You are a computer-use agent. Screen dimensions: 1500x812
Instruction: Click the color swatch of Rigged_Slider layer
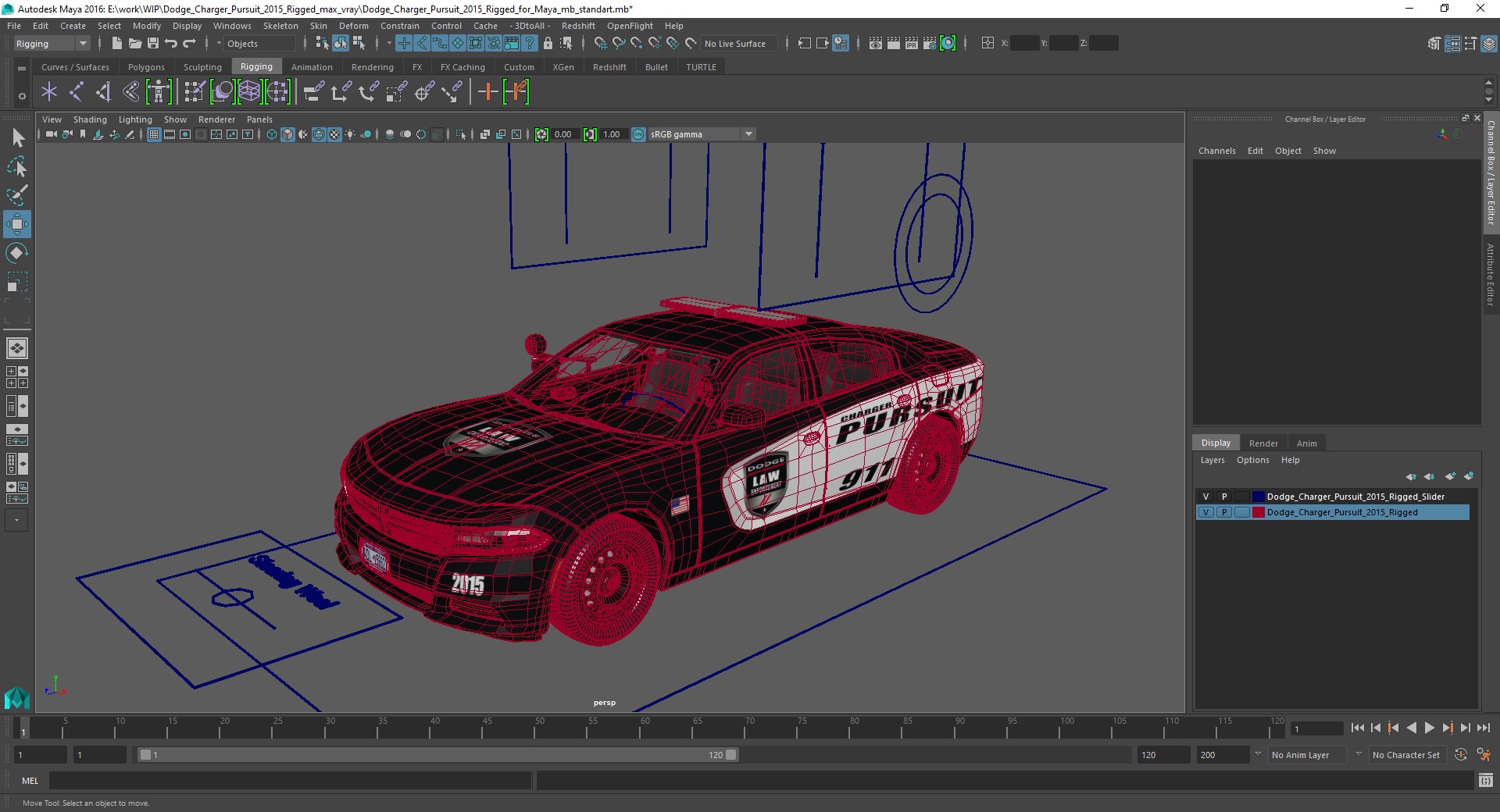(1258, 497)
